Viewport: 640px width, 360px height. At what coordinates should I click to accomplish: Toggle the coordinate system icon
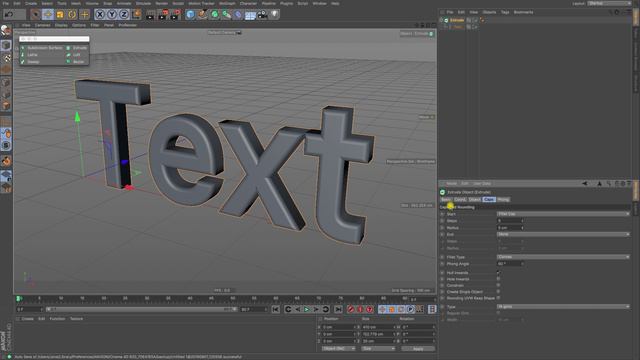[x=136, y=15]
